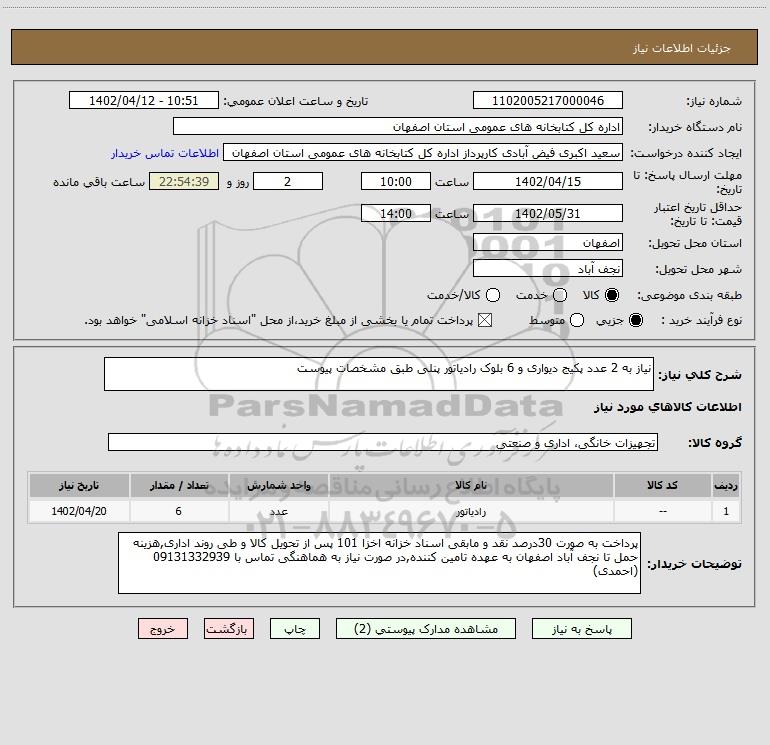Viewport: 770px width, 745px height.
Task: Click the تعداد / مقدار column header
Action: [179, 485]
